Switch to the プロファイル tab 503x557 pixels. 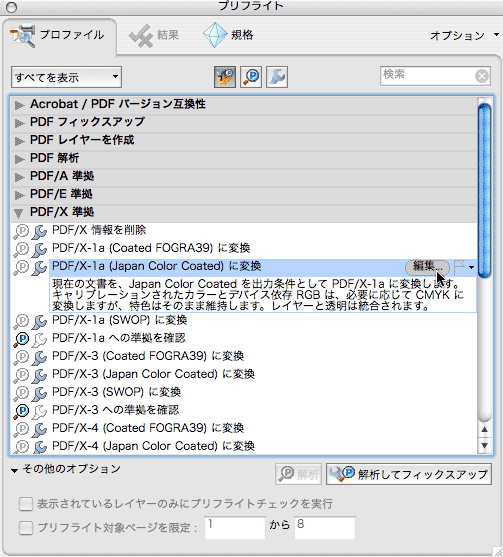click(59, 36)
